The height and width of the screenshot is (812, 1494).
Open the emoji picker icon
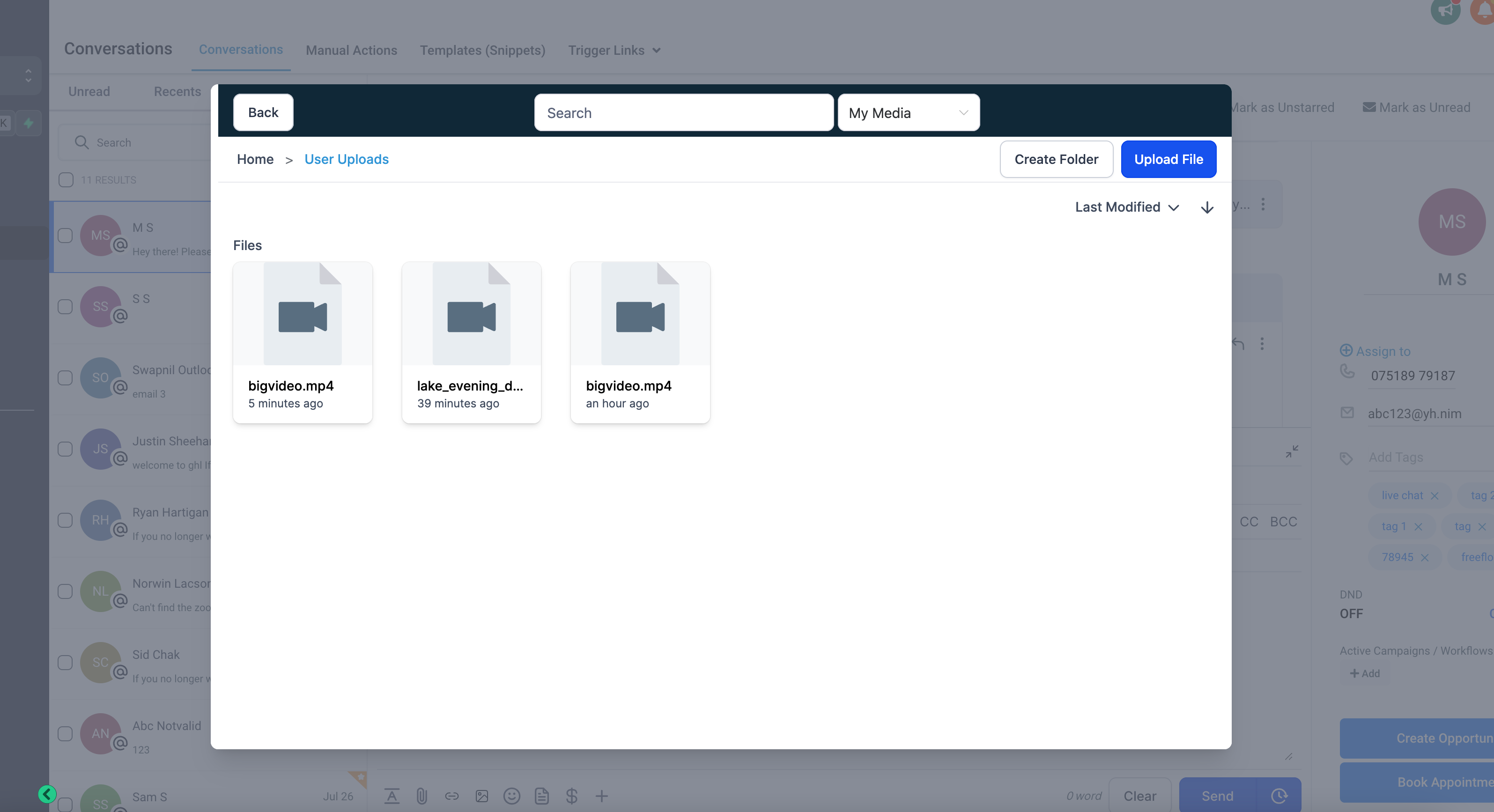512,796
